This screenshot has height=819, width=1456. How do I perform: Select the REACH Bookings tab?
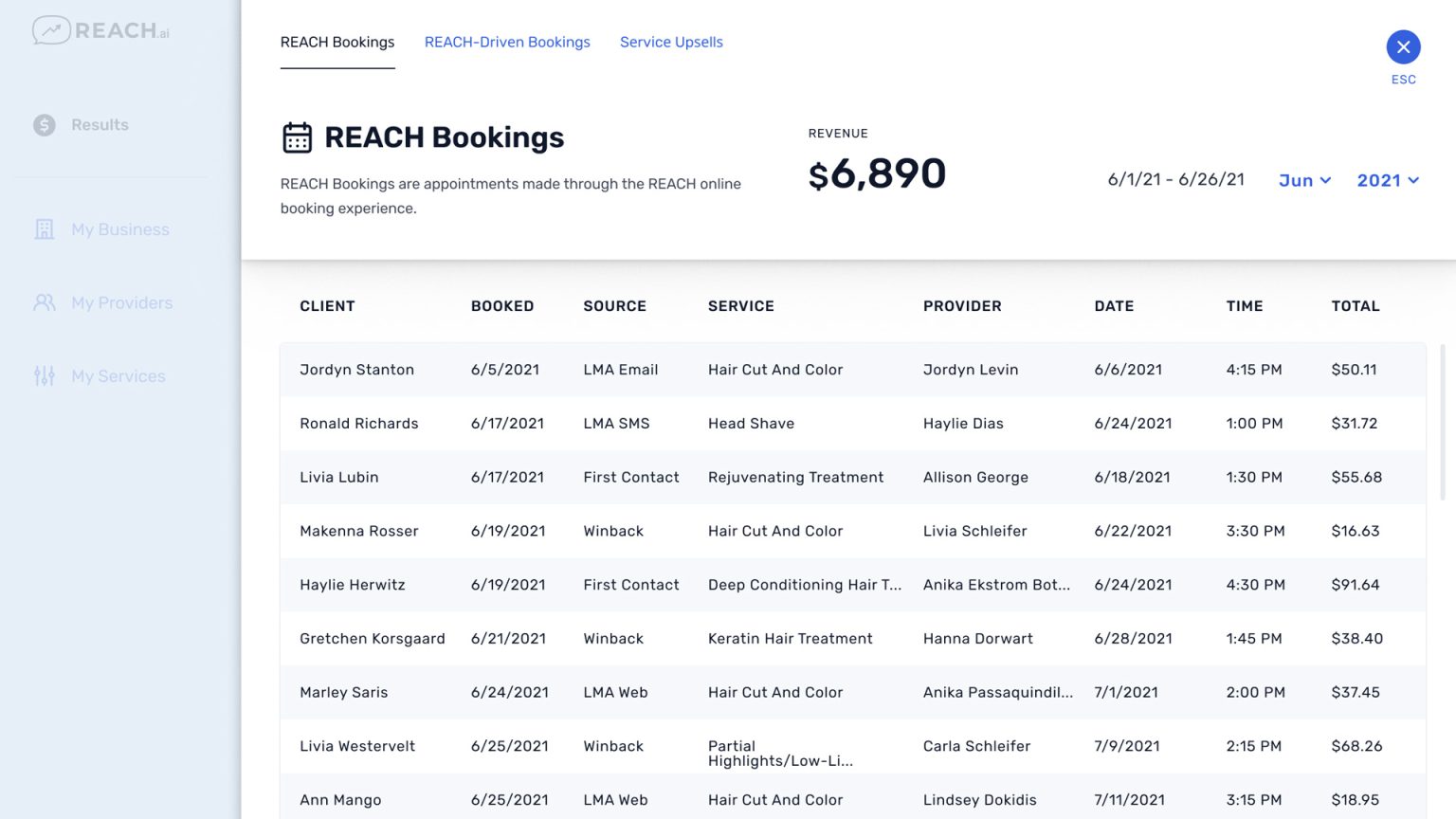click(x=337, y=42)
